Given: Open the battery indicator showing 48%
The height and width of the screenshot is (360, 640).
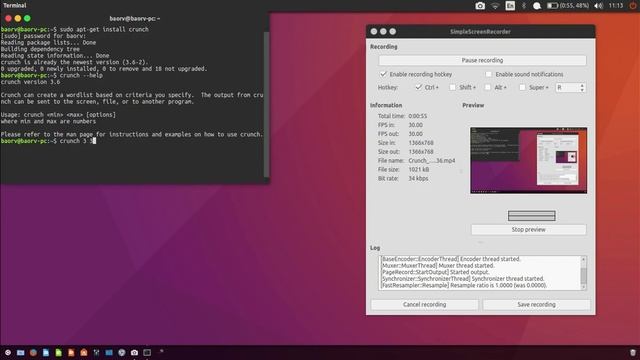Looking at the screenshot, I should [x=567, y=6].
